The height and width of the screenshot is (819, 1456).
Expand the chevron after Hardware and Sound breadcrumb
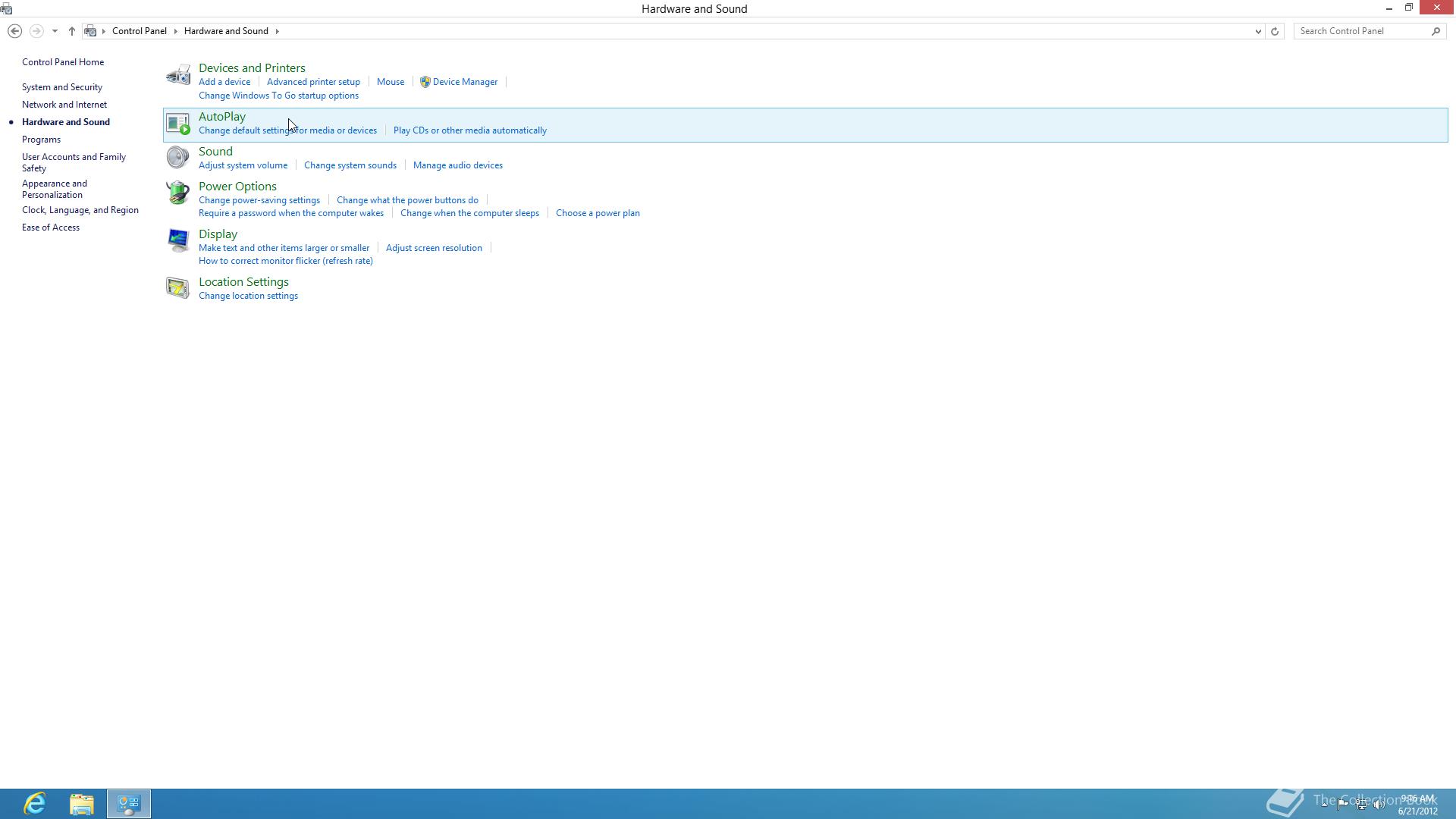point(277,31)
